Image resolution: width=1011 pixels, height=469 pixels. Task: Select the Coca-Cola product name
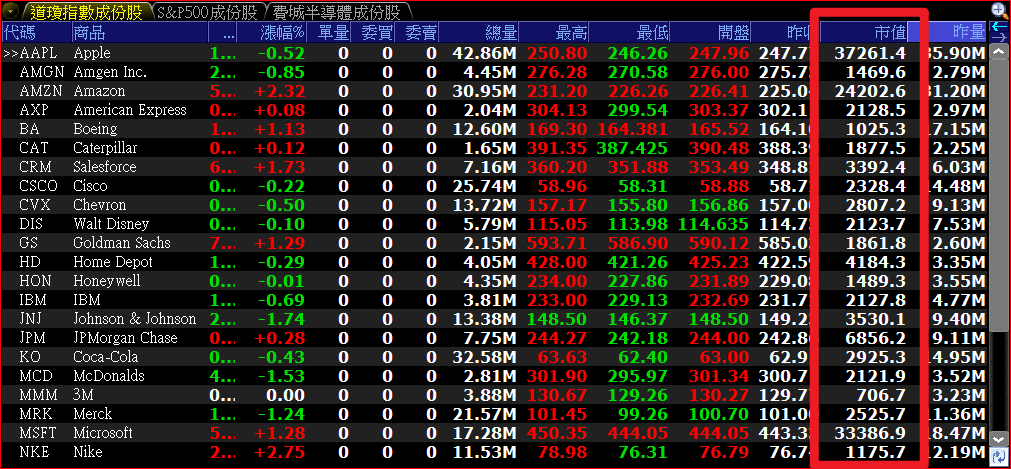(x=106, y=357)
